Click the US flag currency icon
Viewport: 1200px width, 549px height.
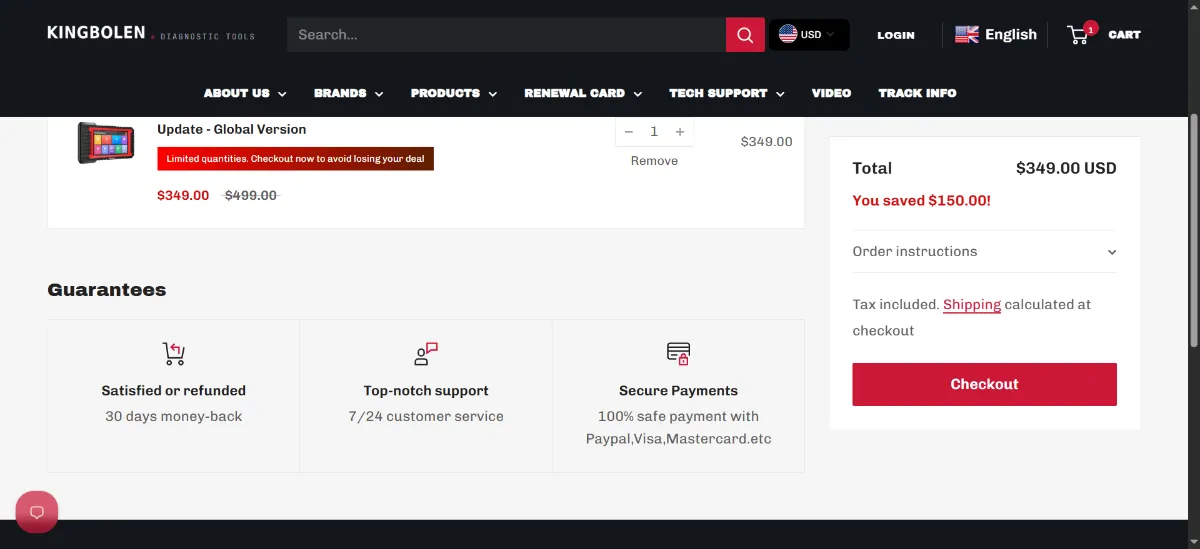click(788, 34)
